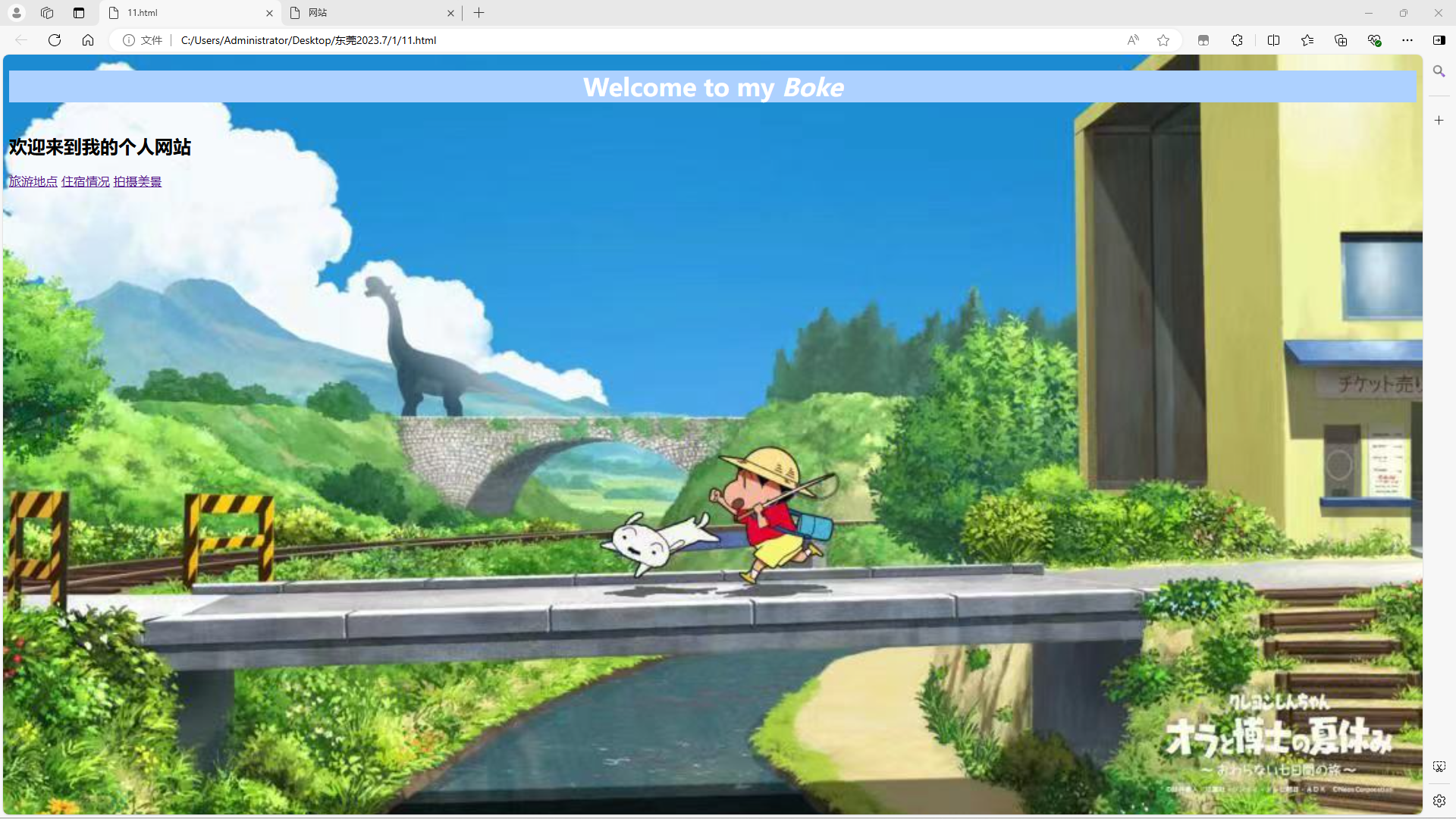The height and width of the screenshot is (819, 1456).
Task: Open the 旅游地点 link
Action: coord(33,182)
